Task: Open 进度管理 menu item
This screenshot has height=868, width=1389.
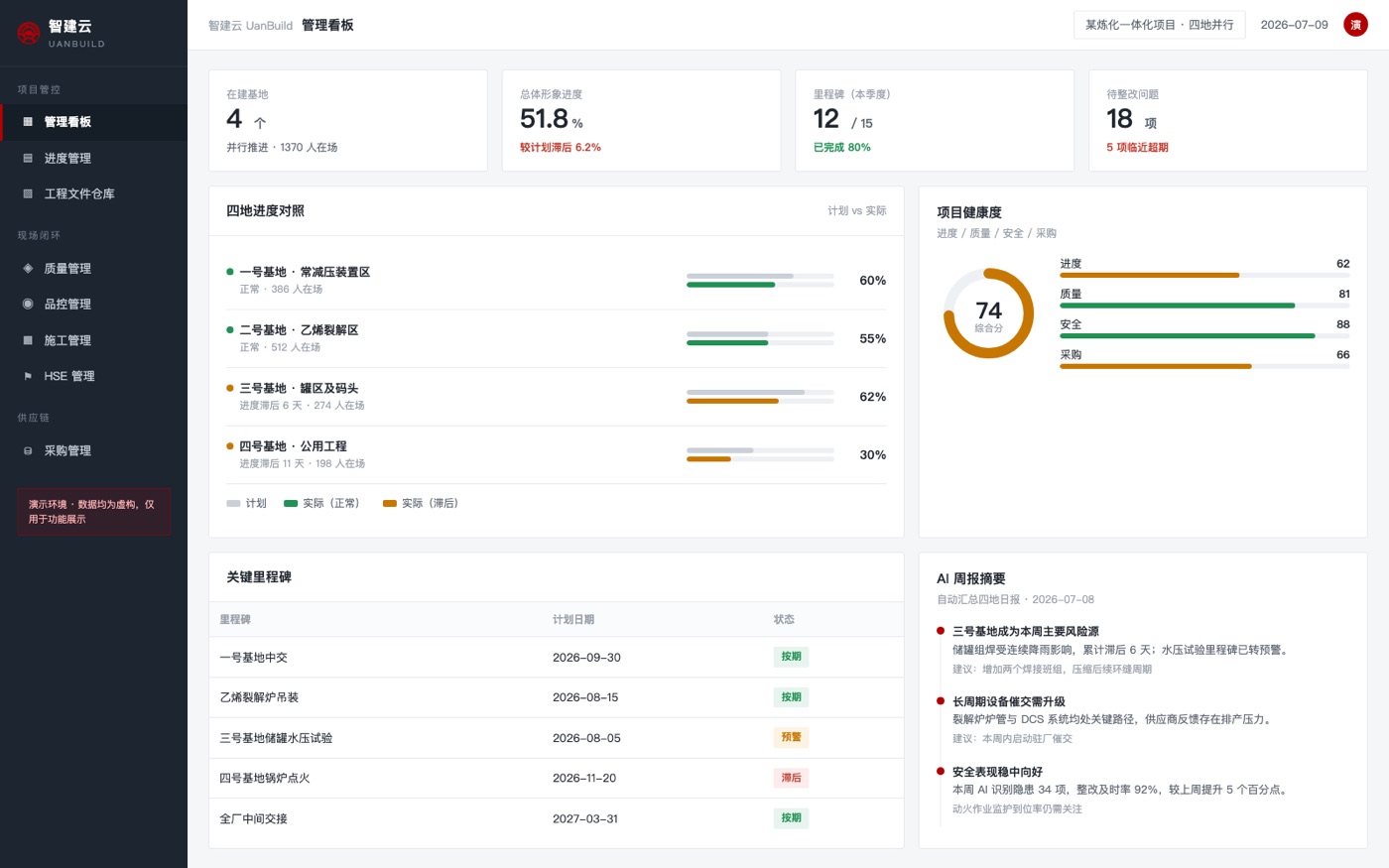Action: tap(93, 158)
